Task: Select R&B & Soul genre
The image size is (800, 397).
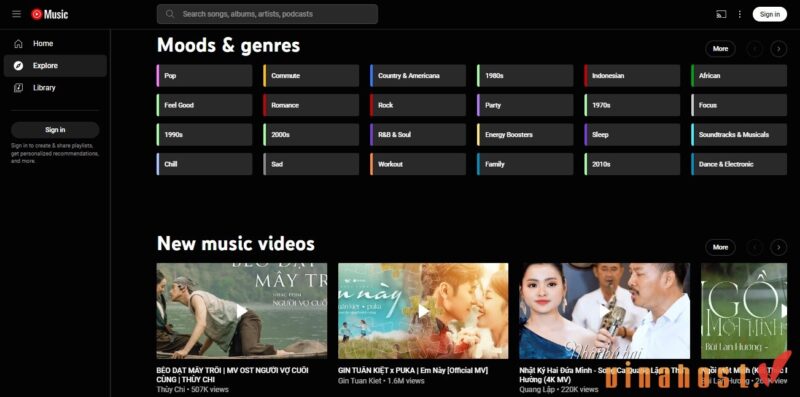Action: (418, 135)
